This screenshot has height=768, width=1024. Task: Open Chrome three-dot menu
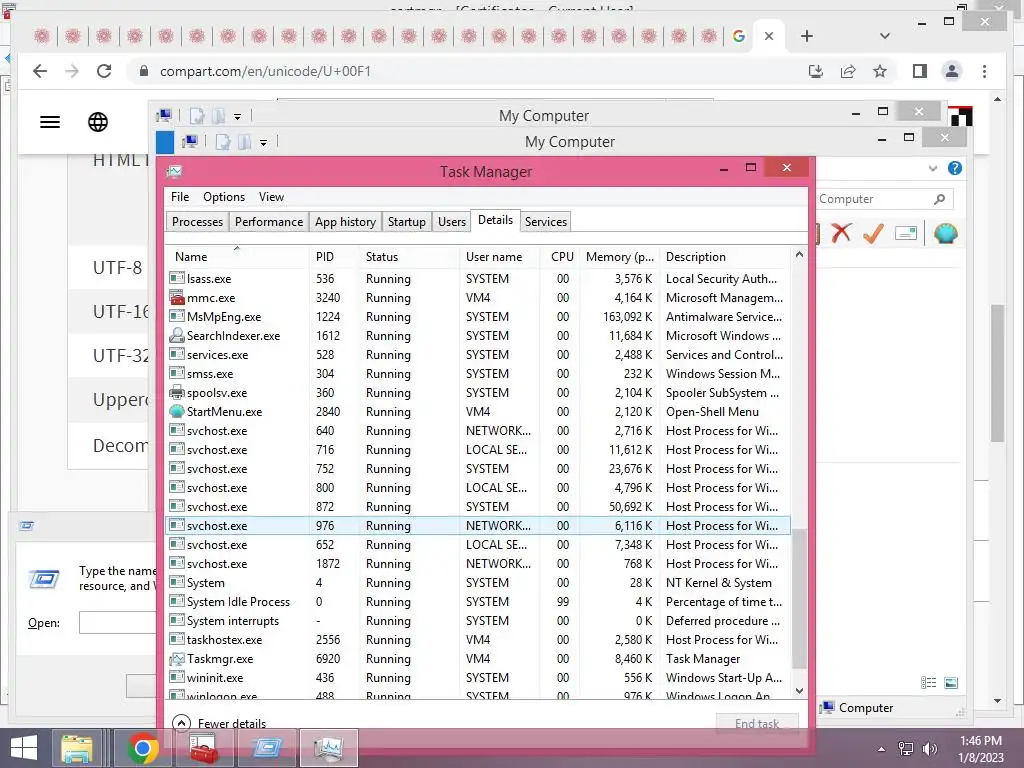pos(984,71)
